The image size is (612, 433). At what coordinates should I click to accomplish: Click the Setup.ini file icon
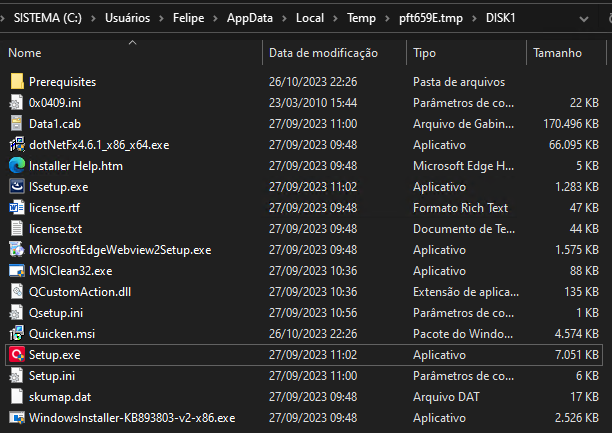16,376
